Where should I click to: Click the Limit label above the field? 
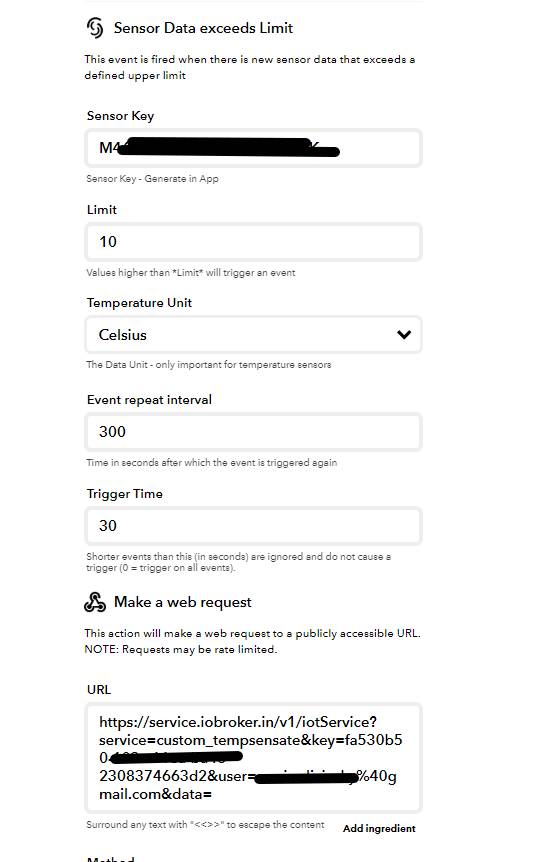point(102,210)
